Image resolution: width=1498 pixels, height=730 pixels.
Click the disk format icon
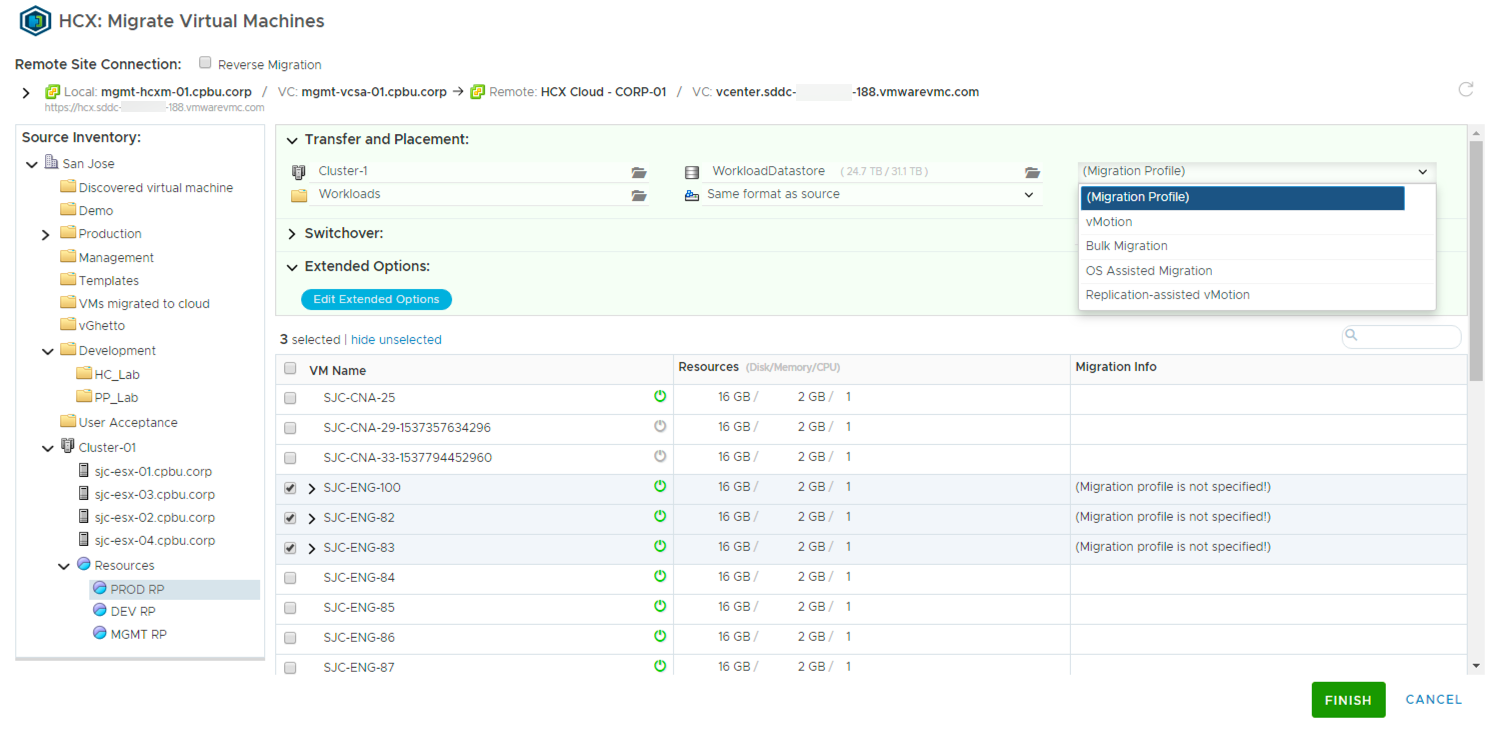692,195
